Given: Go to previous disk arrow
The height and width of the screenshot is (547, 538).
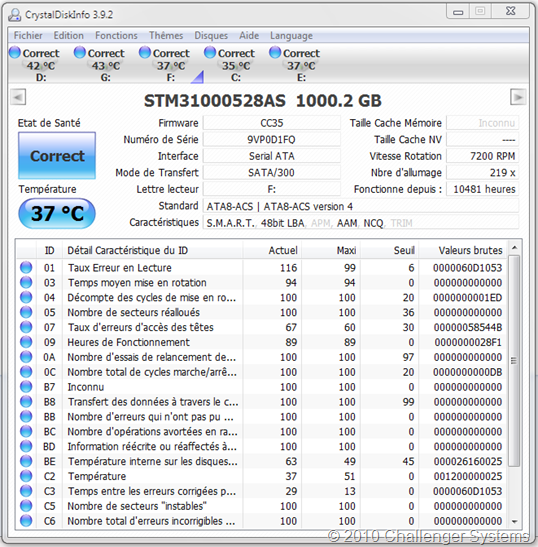Looking at the screenshot, I should click(18, 97).
